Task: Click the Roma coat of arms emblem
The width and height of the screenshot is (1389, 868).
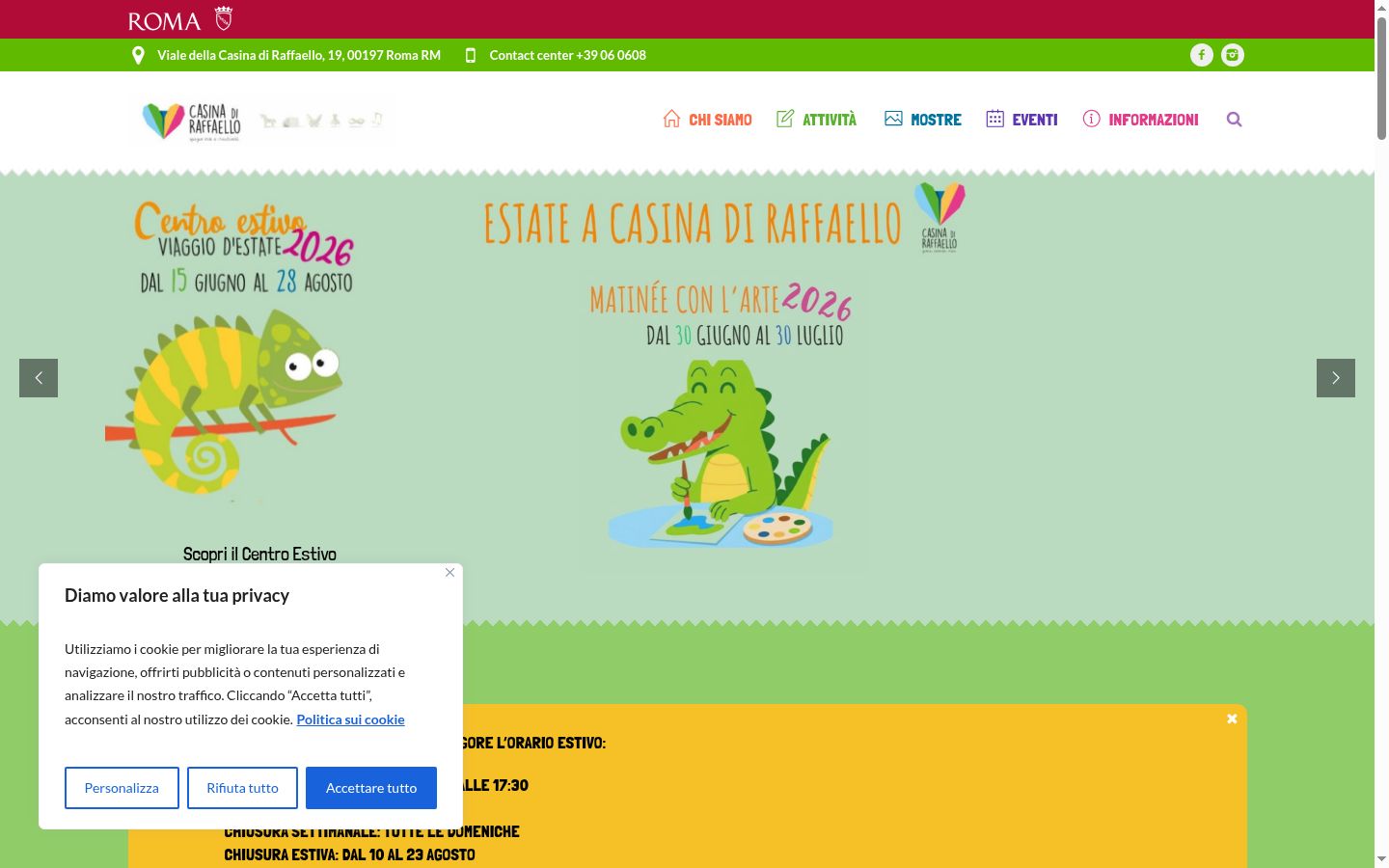Action: [x=224, y=18]
